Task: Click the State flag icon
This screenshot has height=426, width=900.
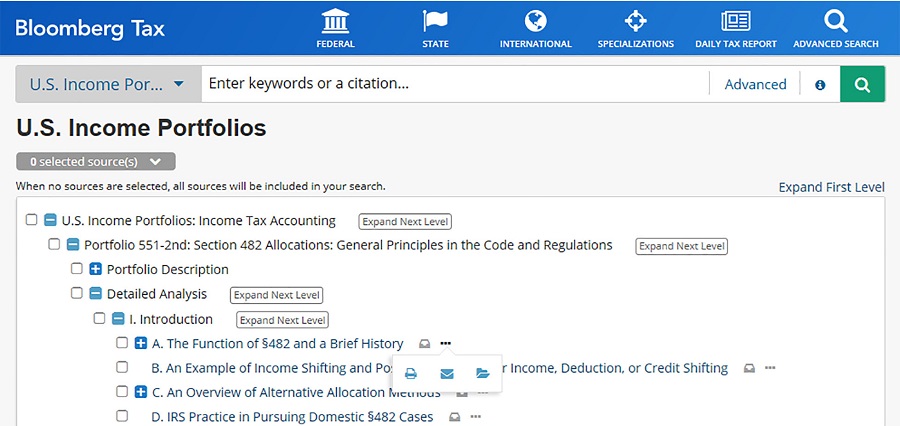Action: pyautogui.click(x=435, y=21)
